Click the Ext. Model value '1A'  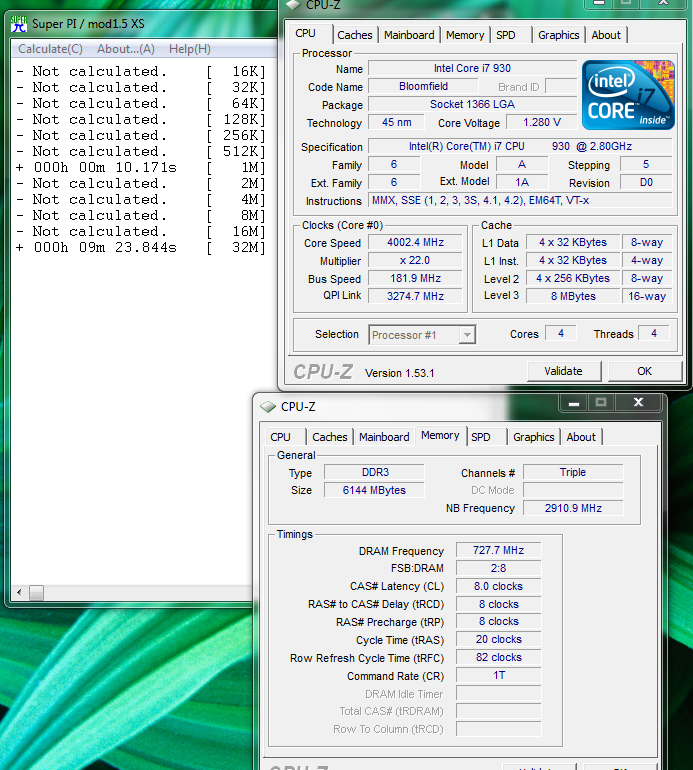click(522, 183)
